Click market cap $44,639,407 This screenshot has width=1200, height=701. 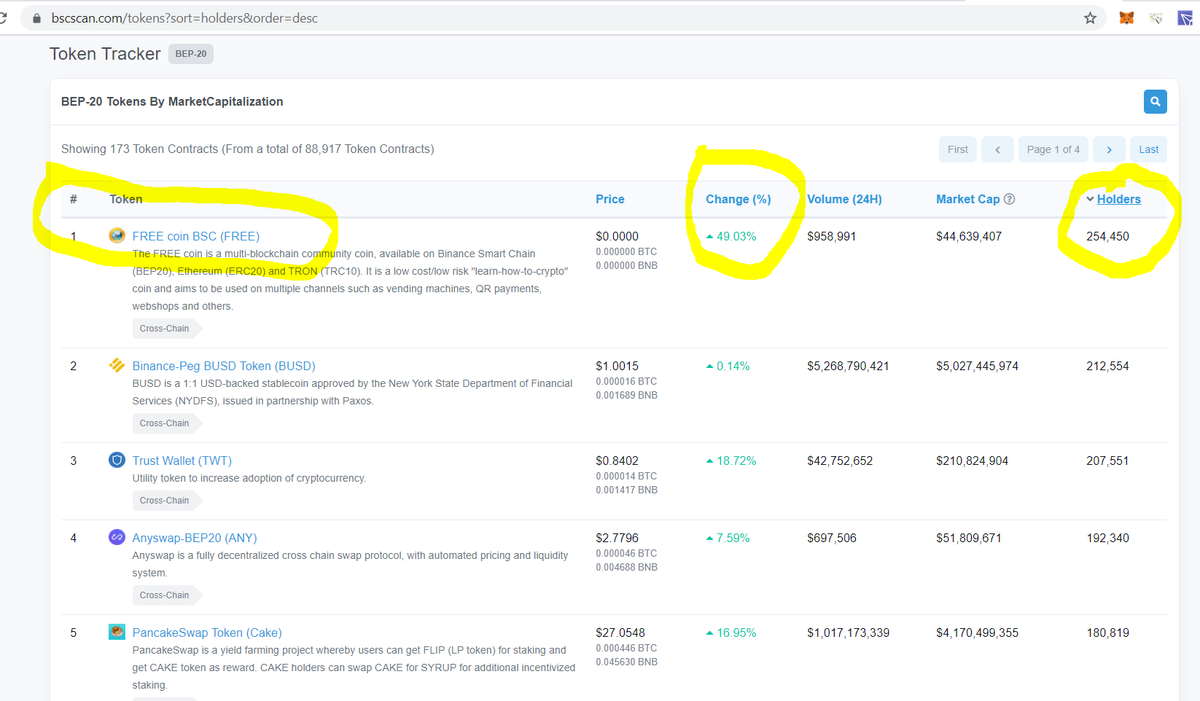pyautogui.click(x=969, y=236)
